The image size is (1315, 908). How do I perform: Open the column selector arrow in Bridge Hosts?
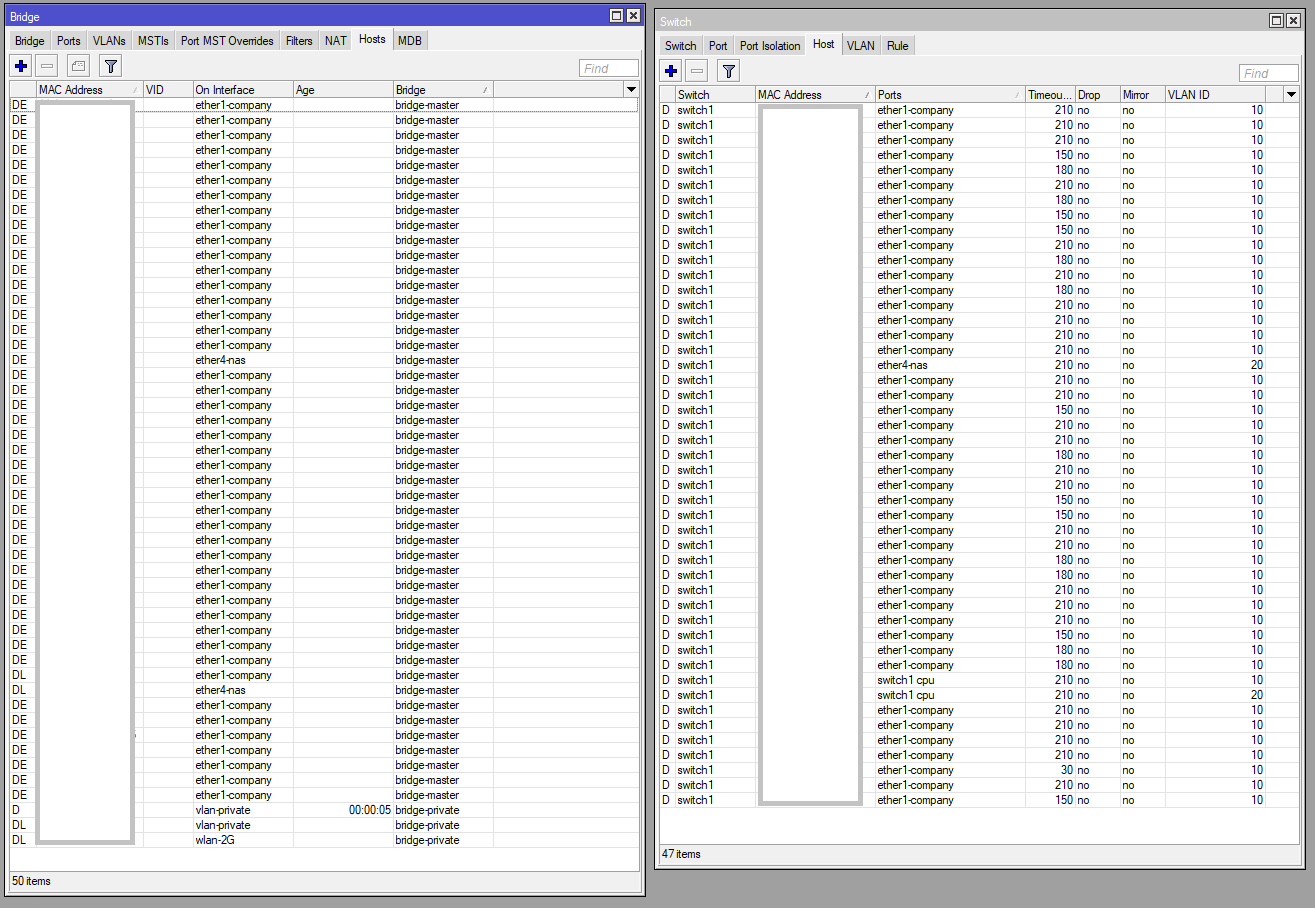click(631, 89)
